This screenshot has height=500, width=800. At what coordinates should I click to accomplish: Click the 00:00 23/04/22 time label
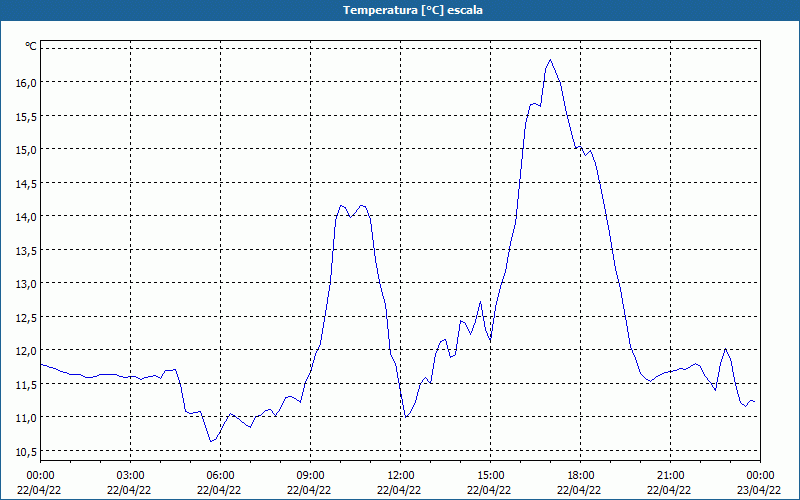coord(759,483)
